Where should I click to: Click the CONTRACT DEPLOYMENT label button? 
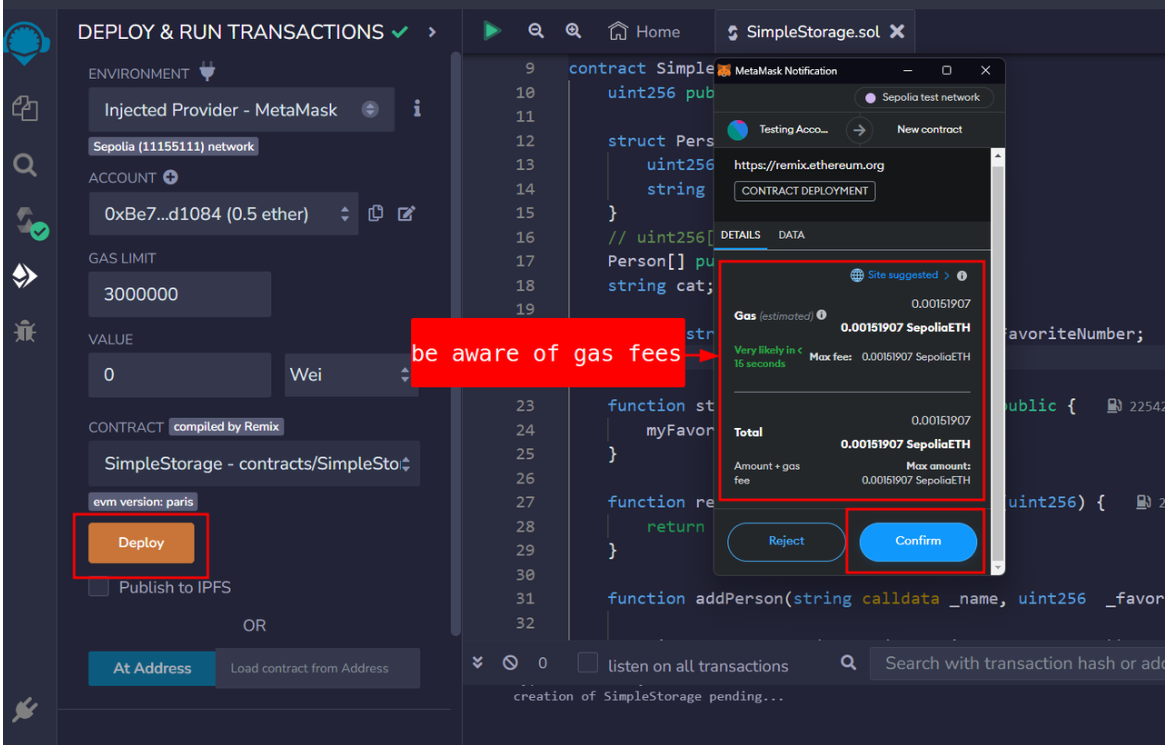point(804,191)
